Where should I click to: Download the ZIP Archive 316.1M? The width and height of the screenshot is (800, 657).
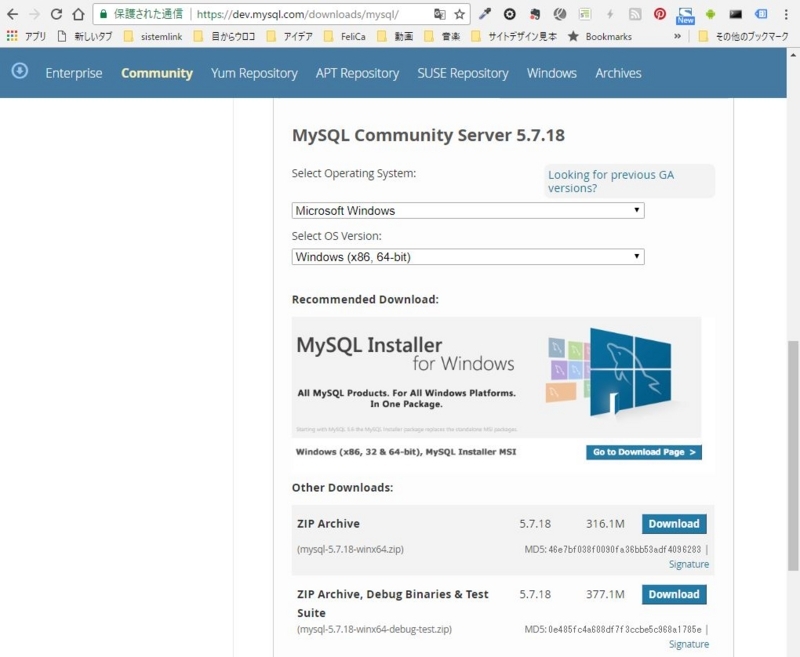pos(674,524)
